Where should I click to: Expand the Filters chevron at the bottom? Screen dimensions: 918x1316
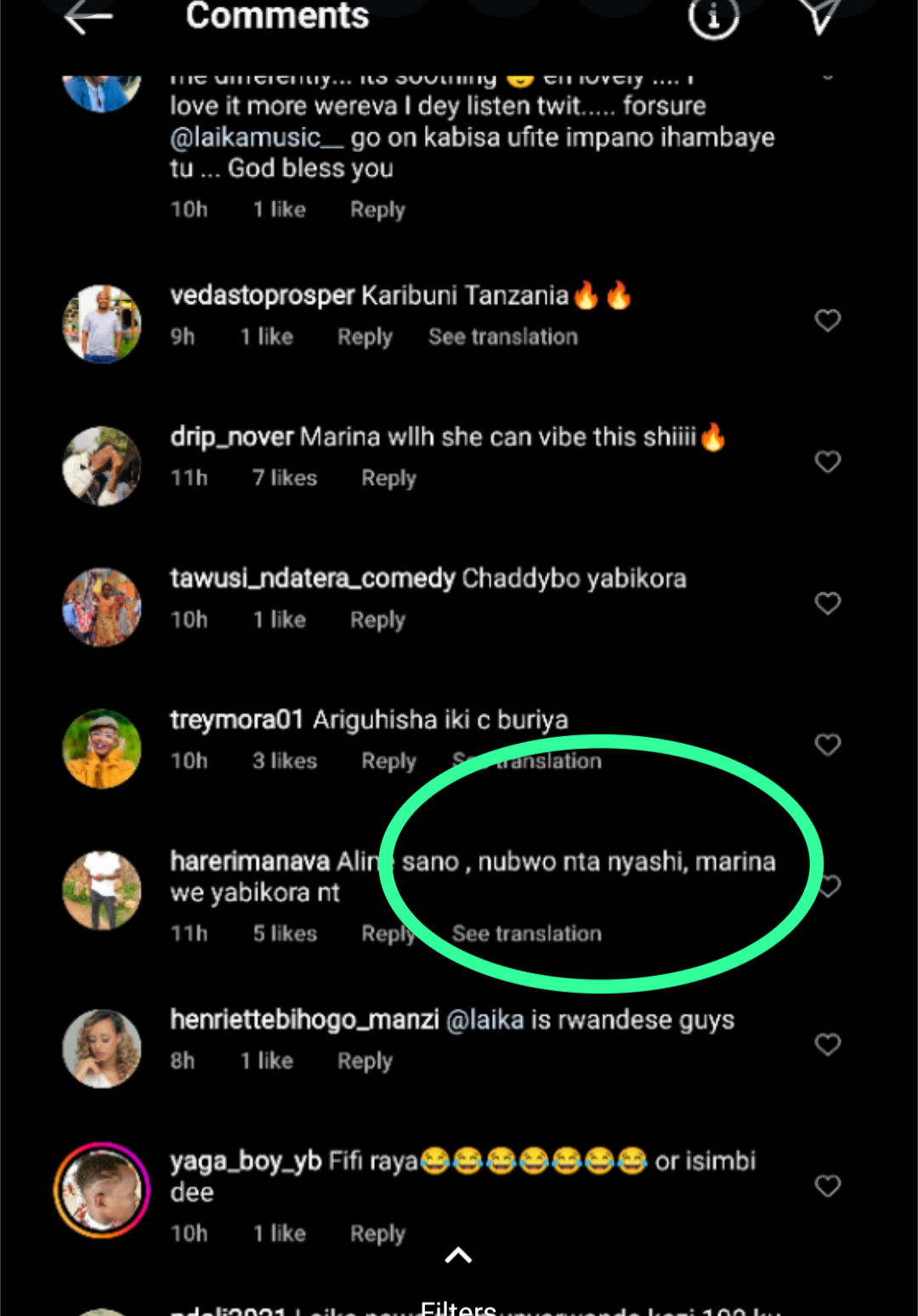pyautogui.click(x=458, y=1256)
